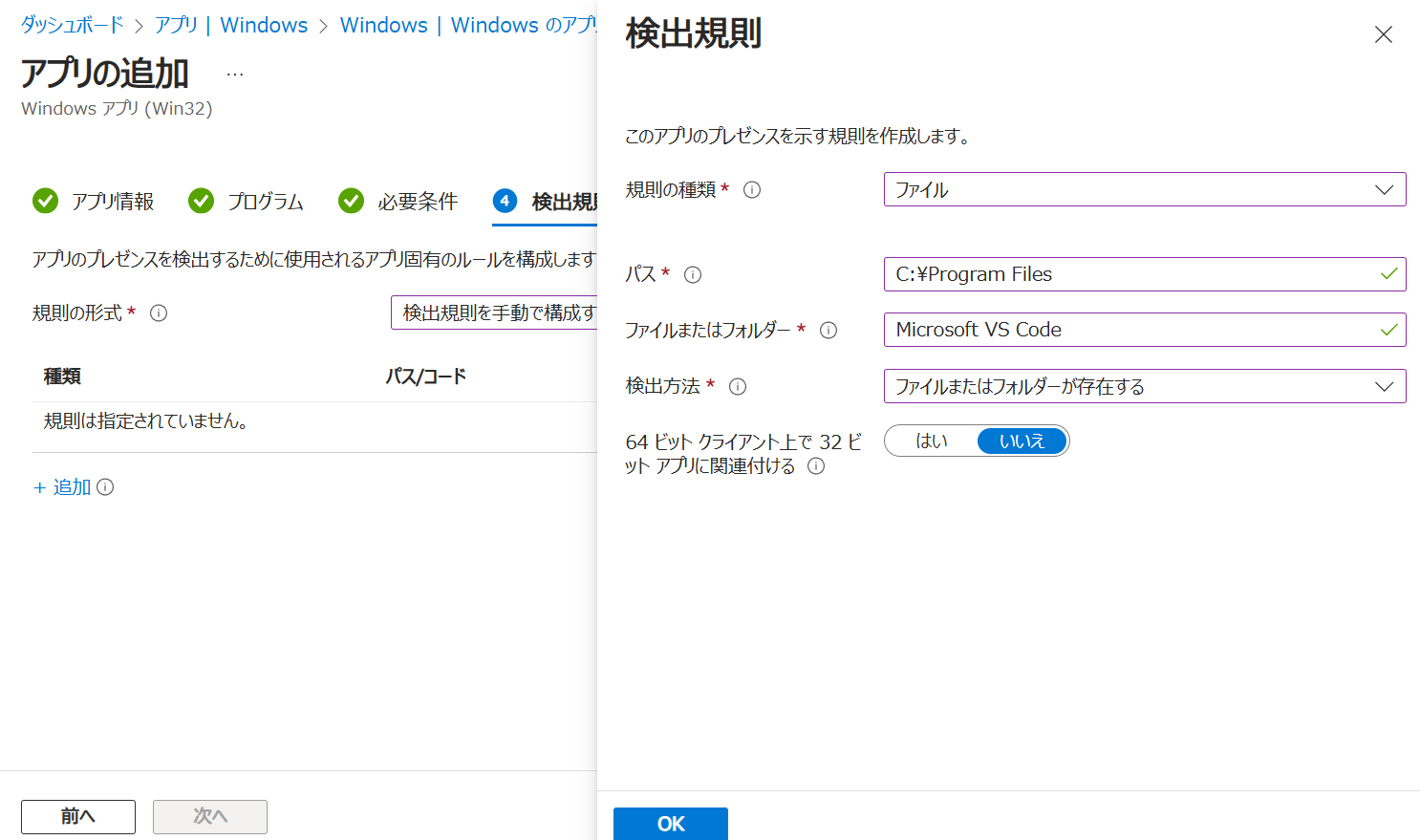Open the 規則の種類 info tooltip icon
This screenshot has width=1420, height=840.
coord(753,189)
